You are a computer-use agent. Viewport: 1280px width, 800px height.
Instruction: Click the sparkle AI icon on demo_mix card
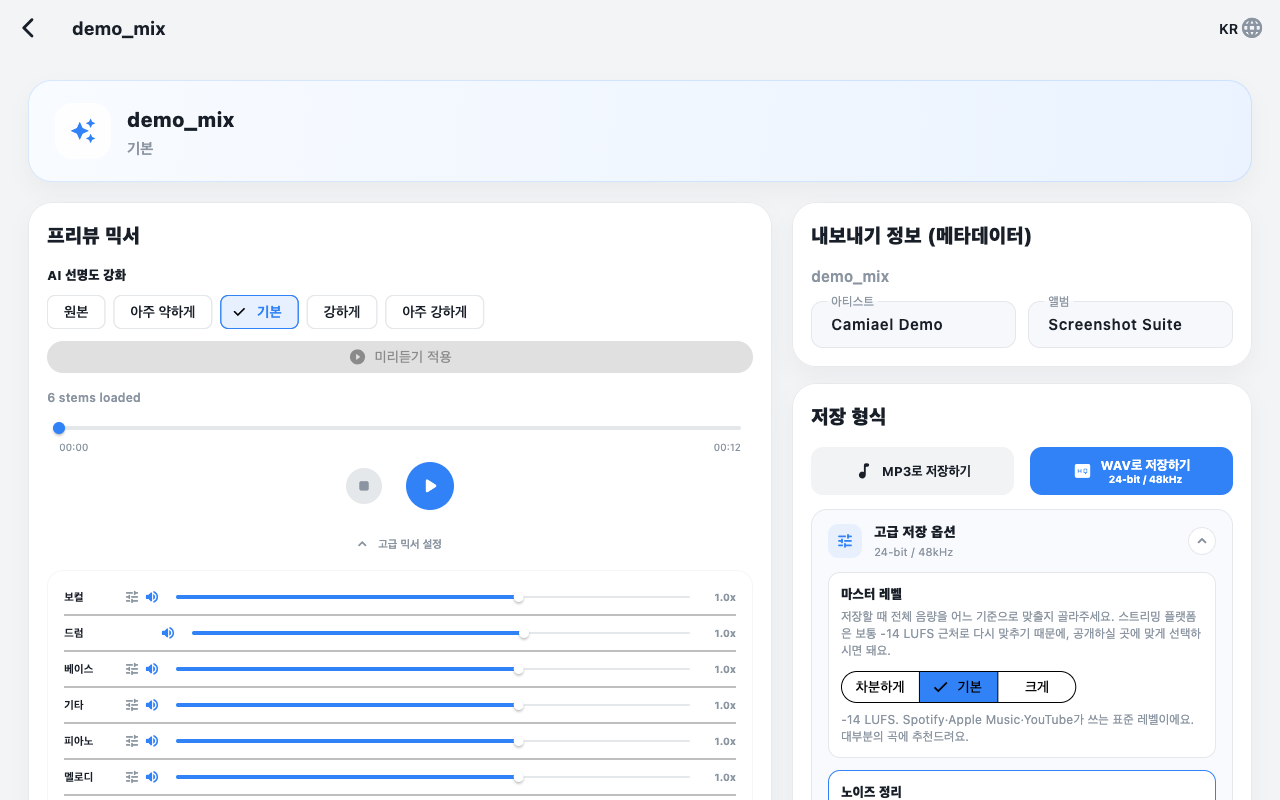[x=83, y=131]
